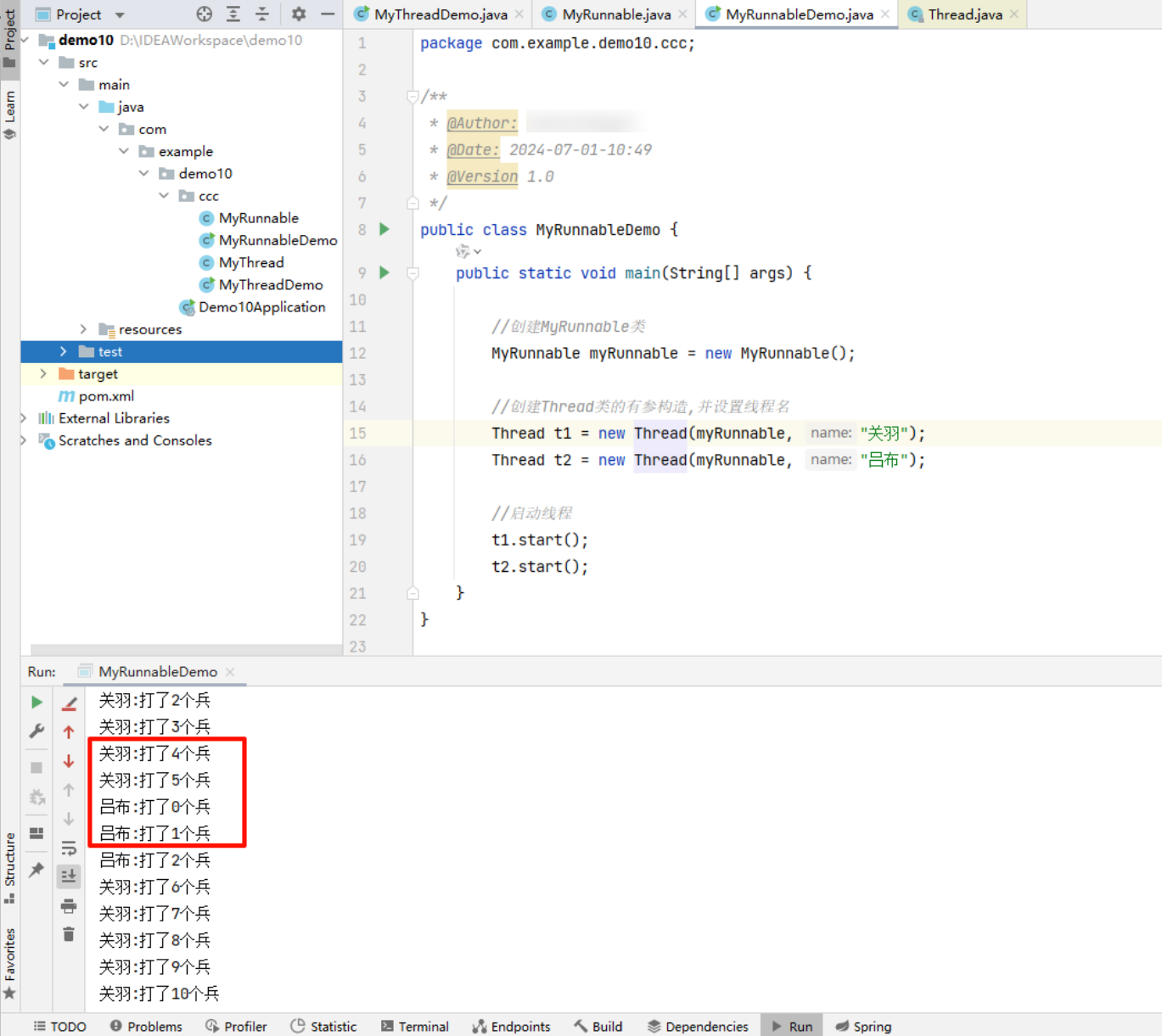This screenshot has width=1162, height=1036.
Task: Select MyRunnableDemo.java editor tab
Action: click(799, 14)
